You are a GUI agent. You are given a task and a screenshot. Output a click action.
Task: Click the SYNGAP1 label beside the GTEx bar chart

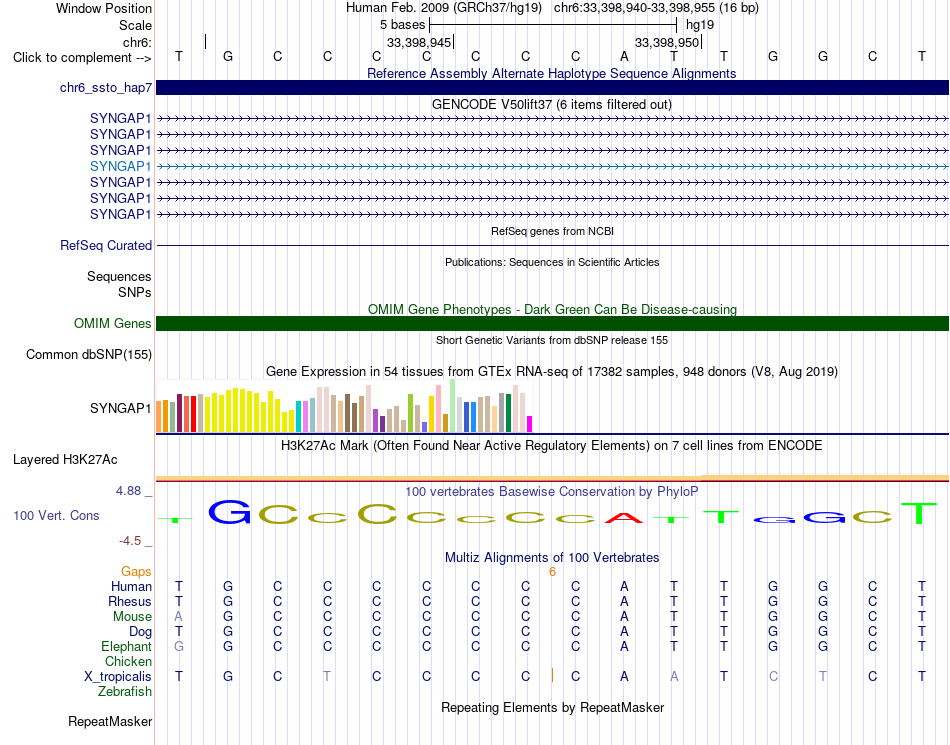pyautogui.click(x=121, y=408)
